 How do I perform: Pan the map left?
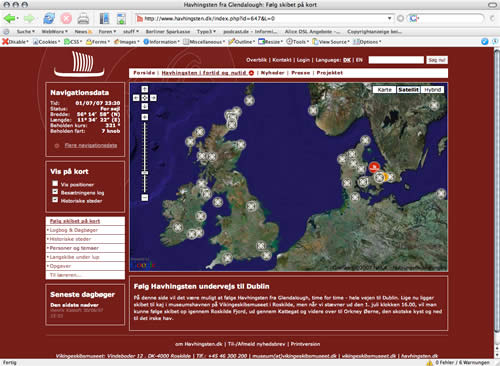tap(136, 98)
